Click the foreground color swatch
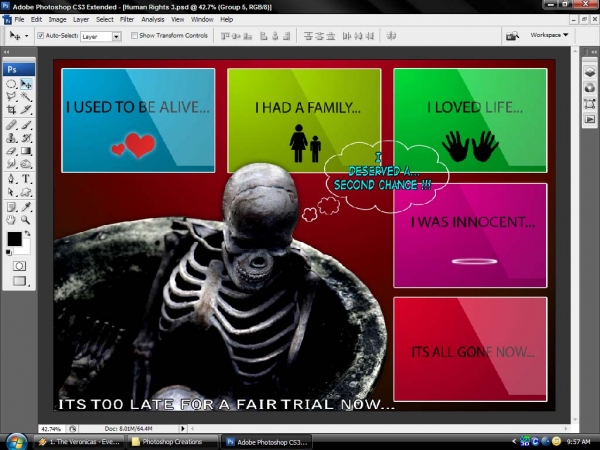 (x=14, y=239)
